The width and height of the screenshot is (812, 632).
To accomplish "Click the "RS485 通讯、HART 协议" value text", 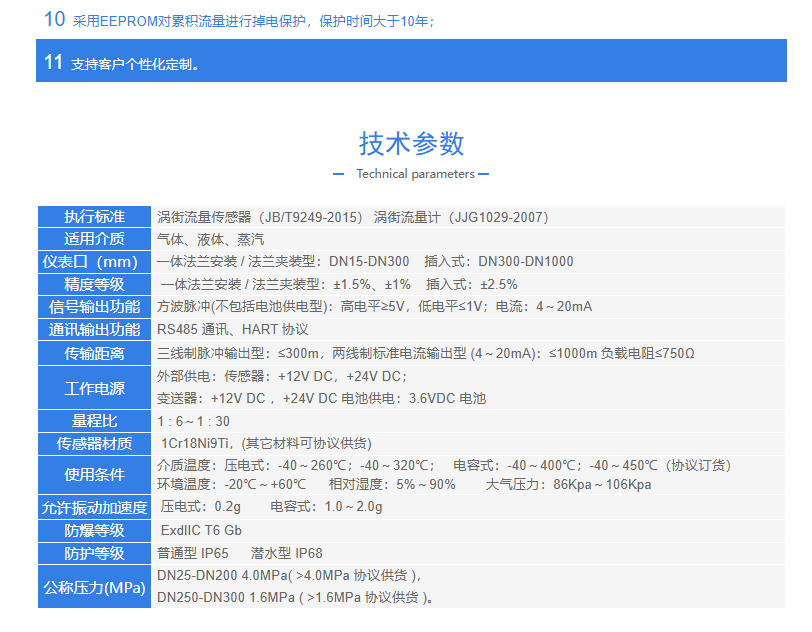I will click(233, 329).
